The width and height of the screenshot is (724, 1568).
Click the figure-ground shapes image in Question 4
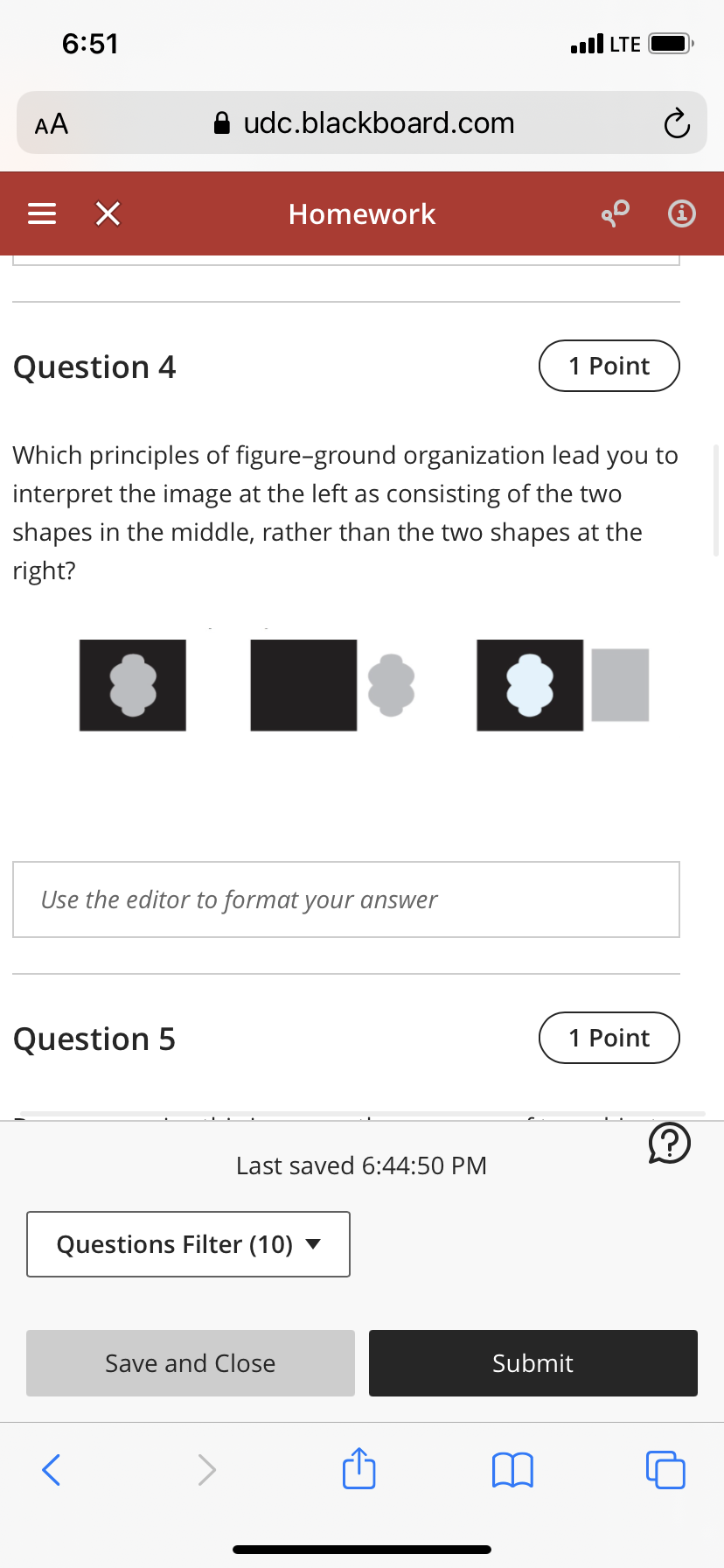coord(363,684)
